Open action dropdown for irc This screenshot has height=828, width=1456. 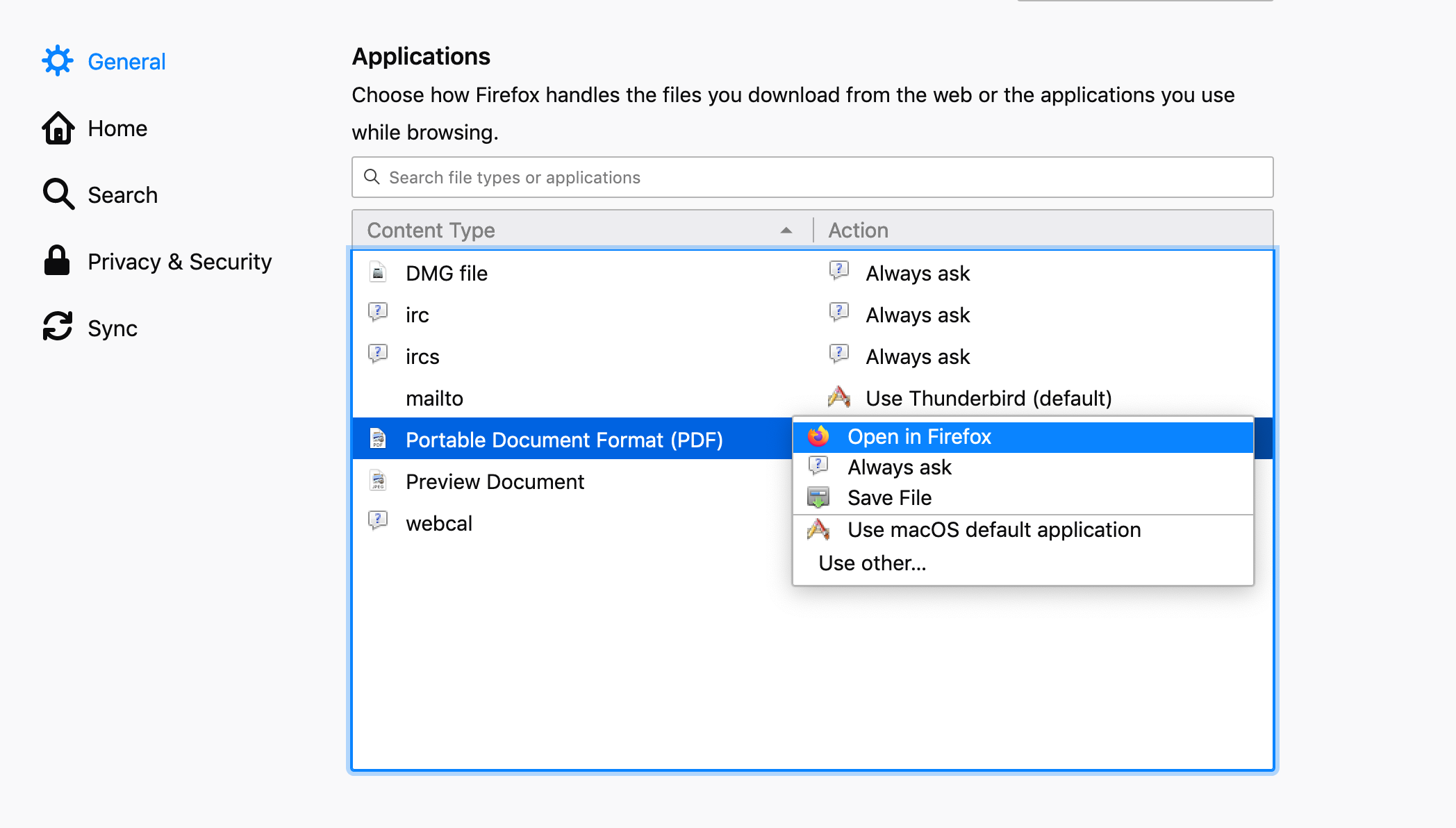click(x=1043, y=315)
